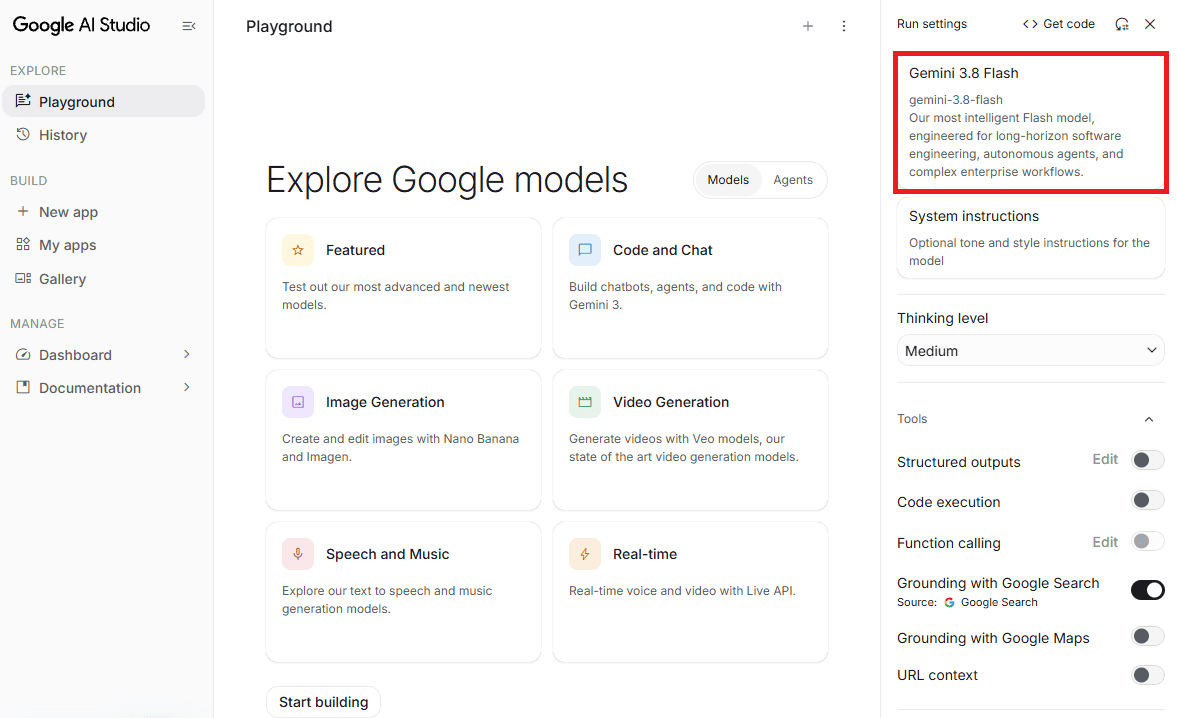
Task: Open the Featured models card
Action: pos(403,288)
